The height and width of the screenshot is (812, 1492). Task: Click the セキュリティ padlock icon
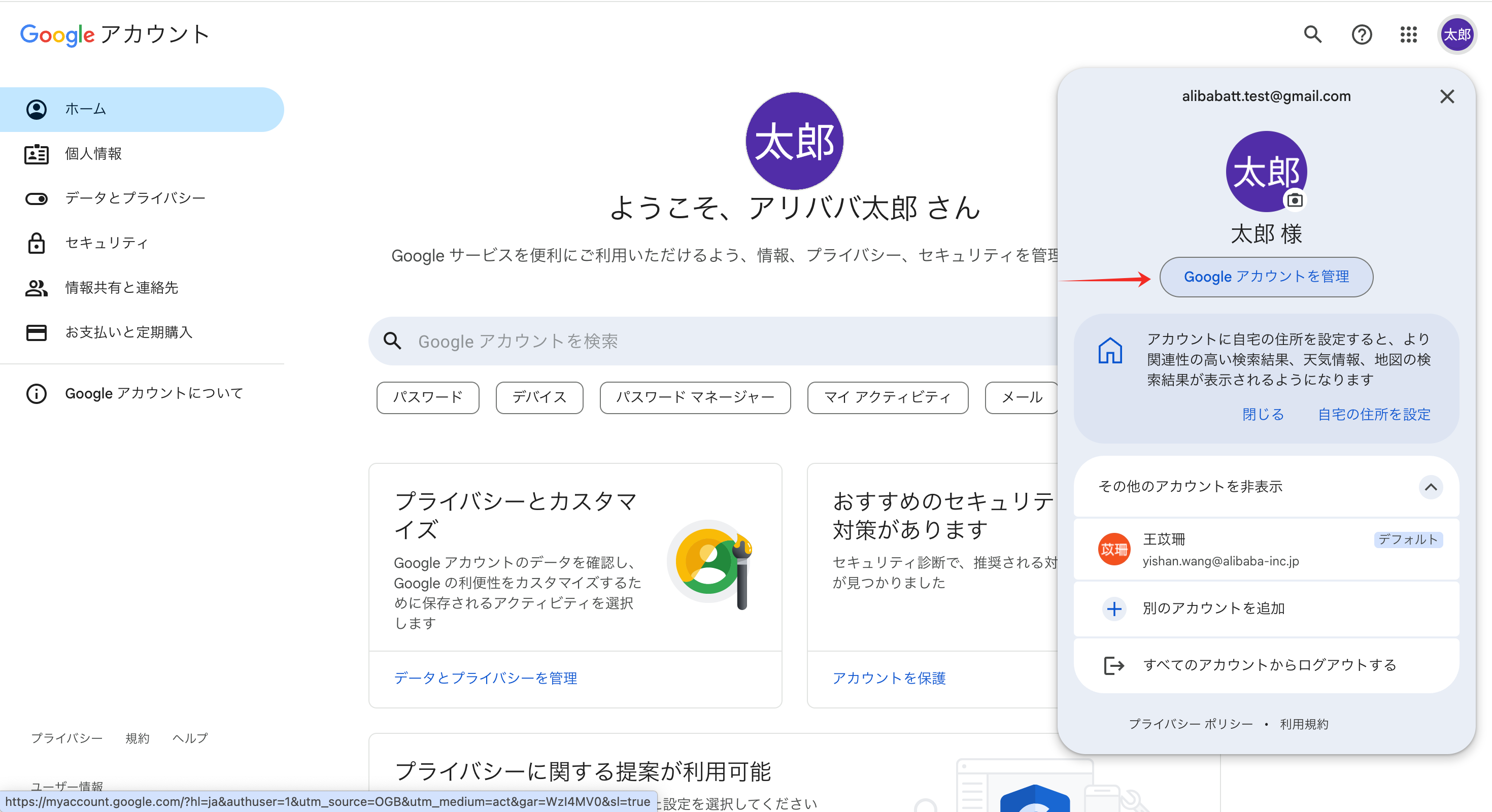[x=37, y=243]
